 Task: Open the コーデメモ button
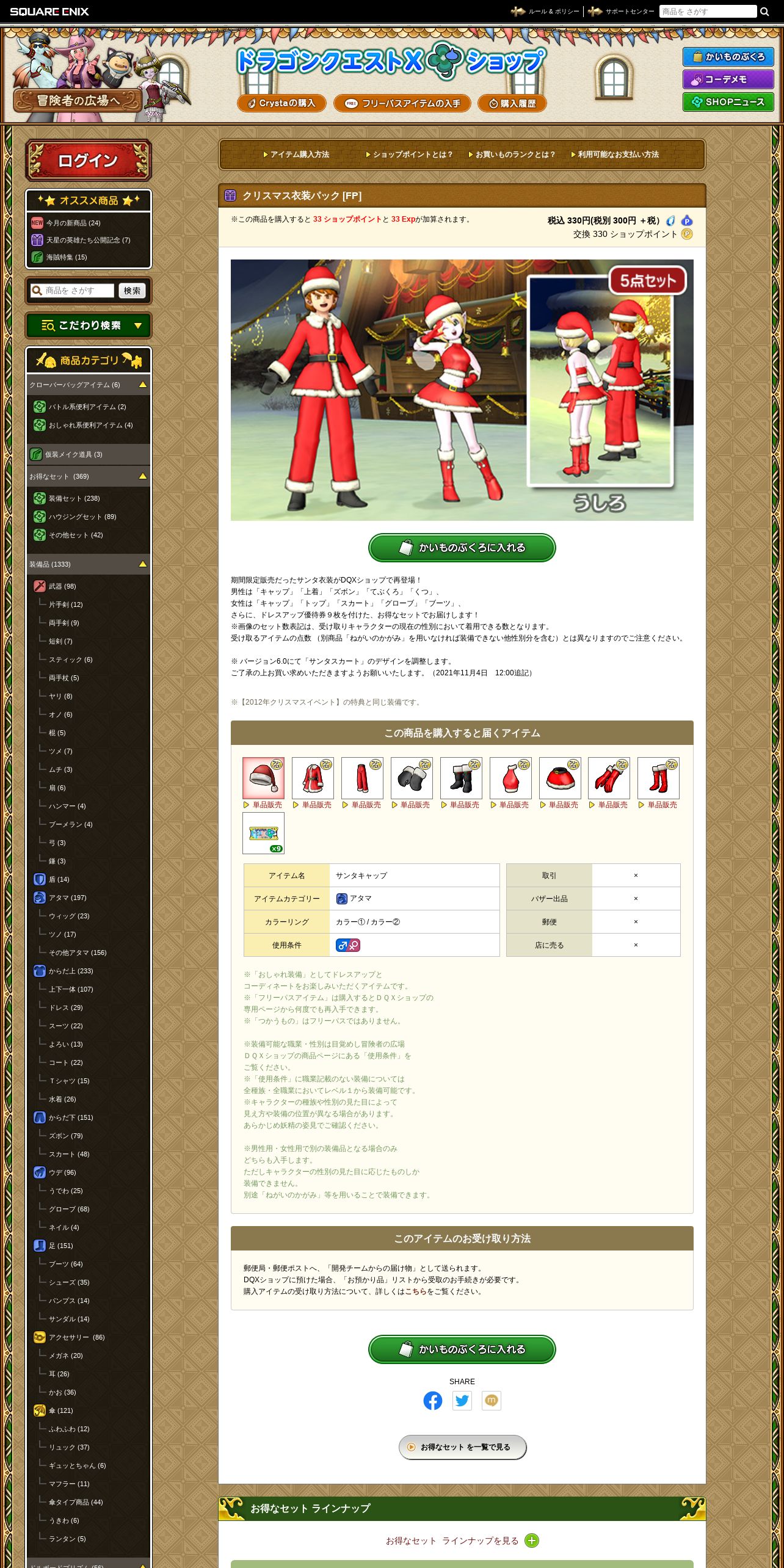coord(728,79)
